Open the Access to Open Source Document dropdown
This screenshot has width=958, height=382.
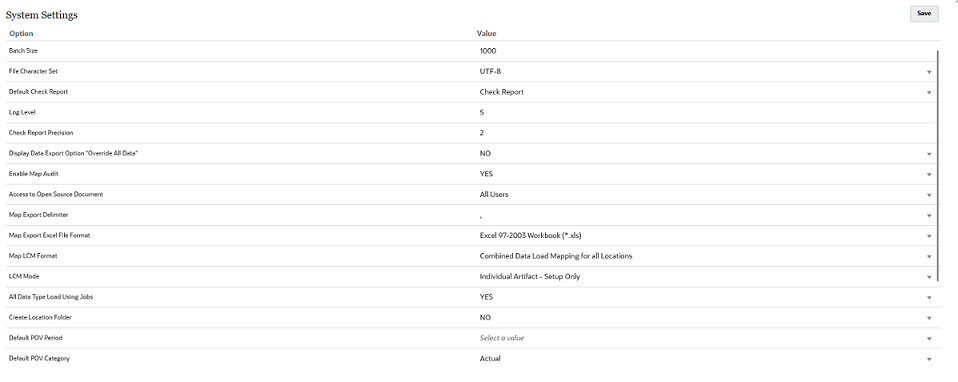pos(929,195)
